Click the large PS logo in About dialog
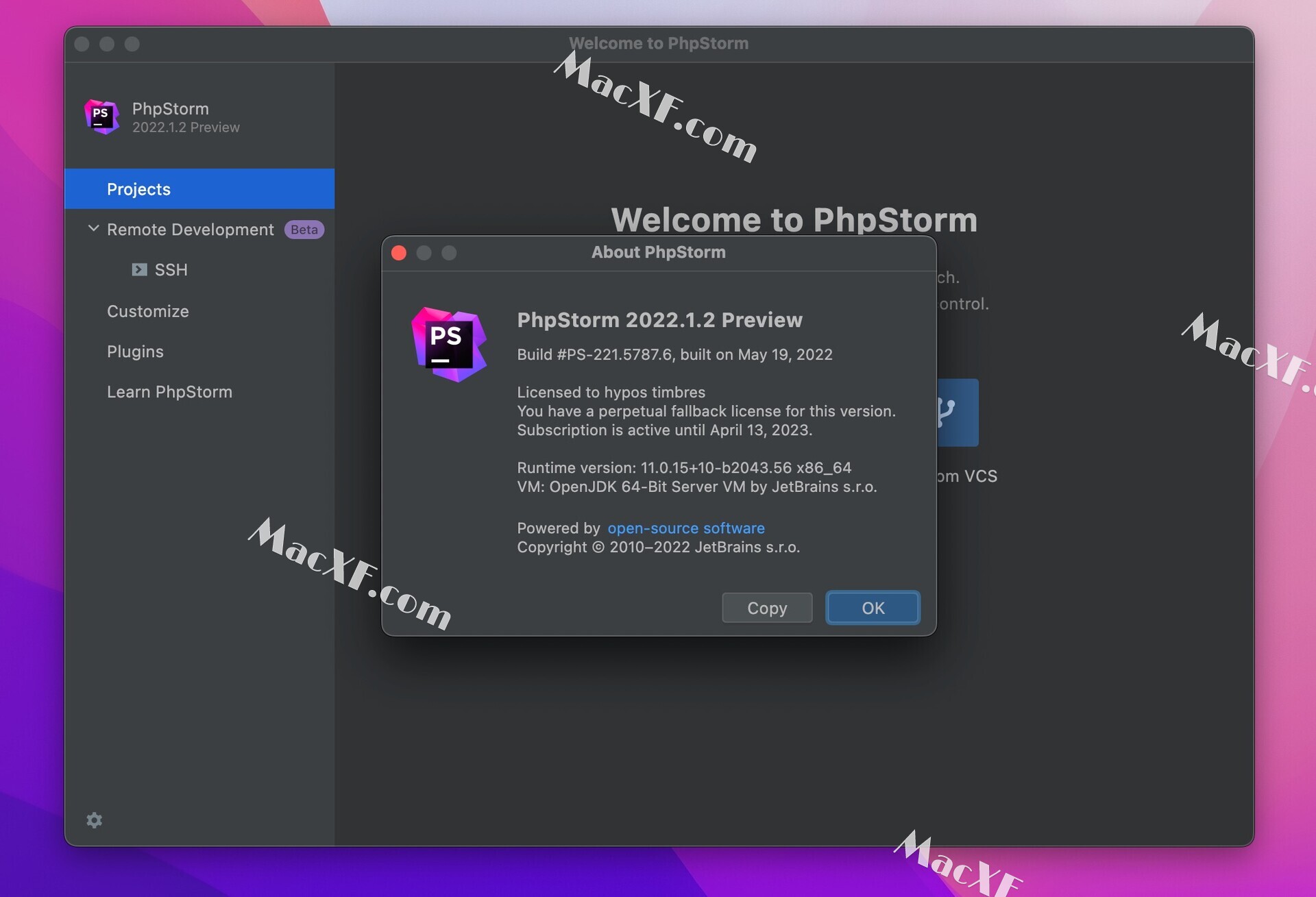Viewport: 1316px width, 897px height. (x=449, y=345)
